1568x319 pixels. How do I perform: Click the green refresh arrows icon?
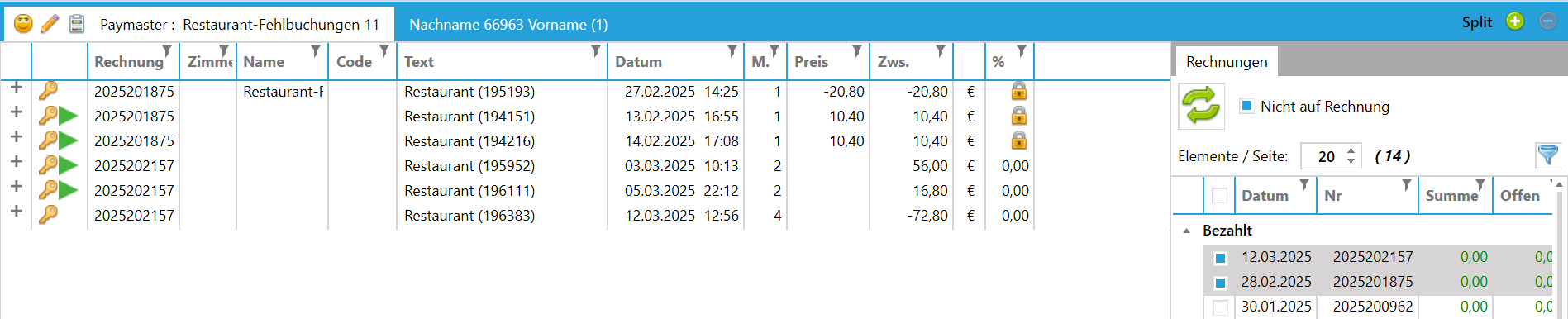pos(1201,107)
